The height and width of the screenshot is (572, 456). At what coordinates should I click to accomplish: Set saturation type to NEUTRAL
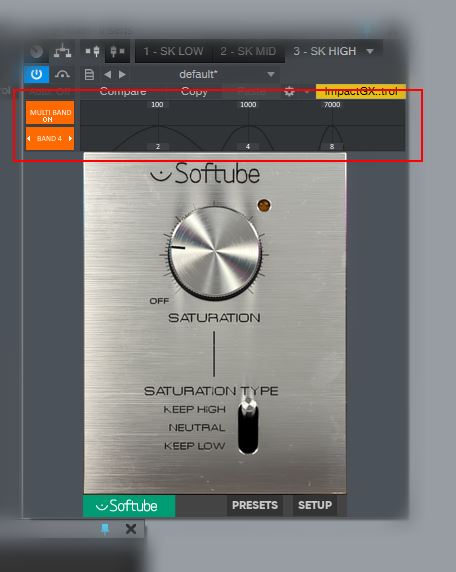197,428
